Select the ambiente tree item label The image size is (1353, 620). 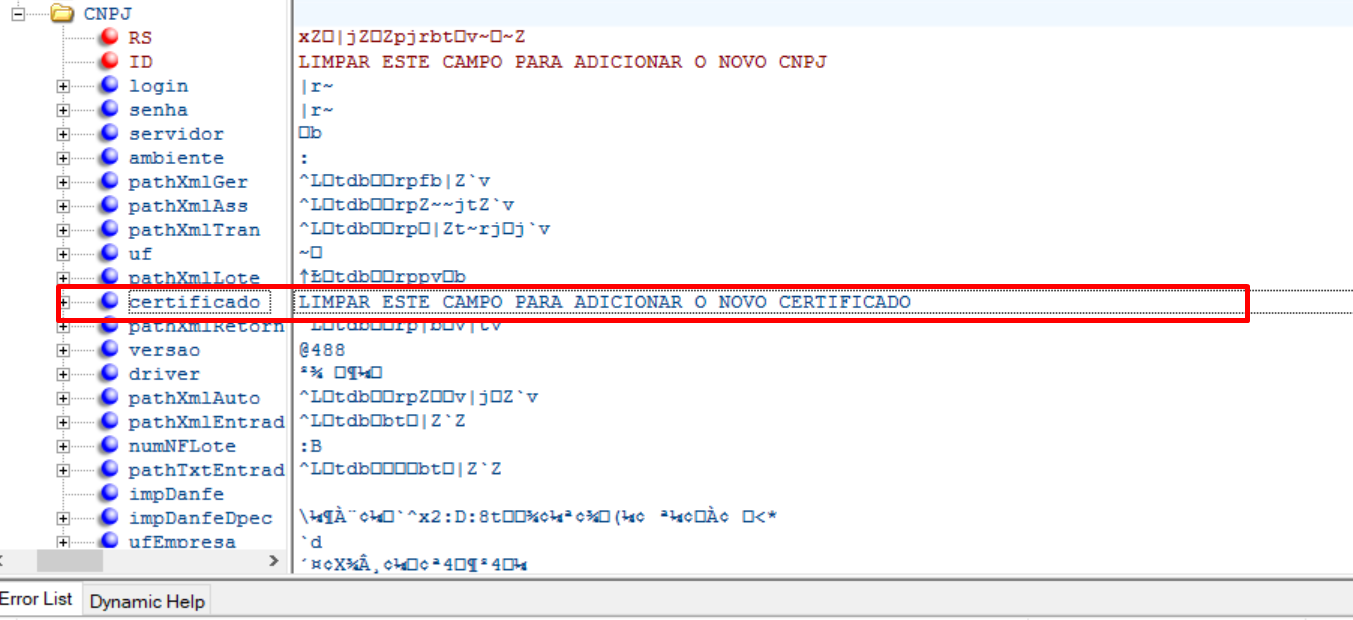[176, 158]
